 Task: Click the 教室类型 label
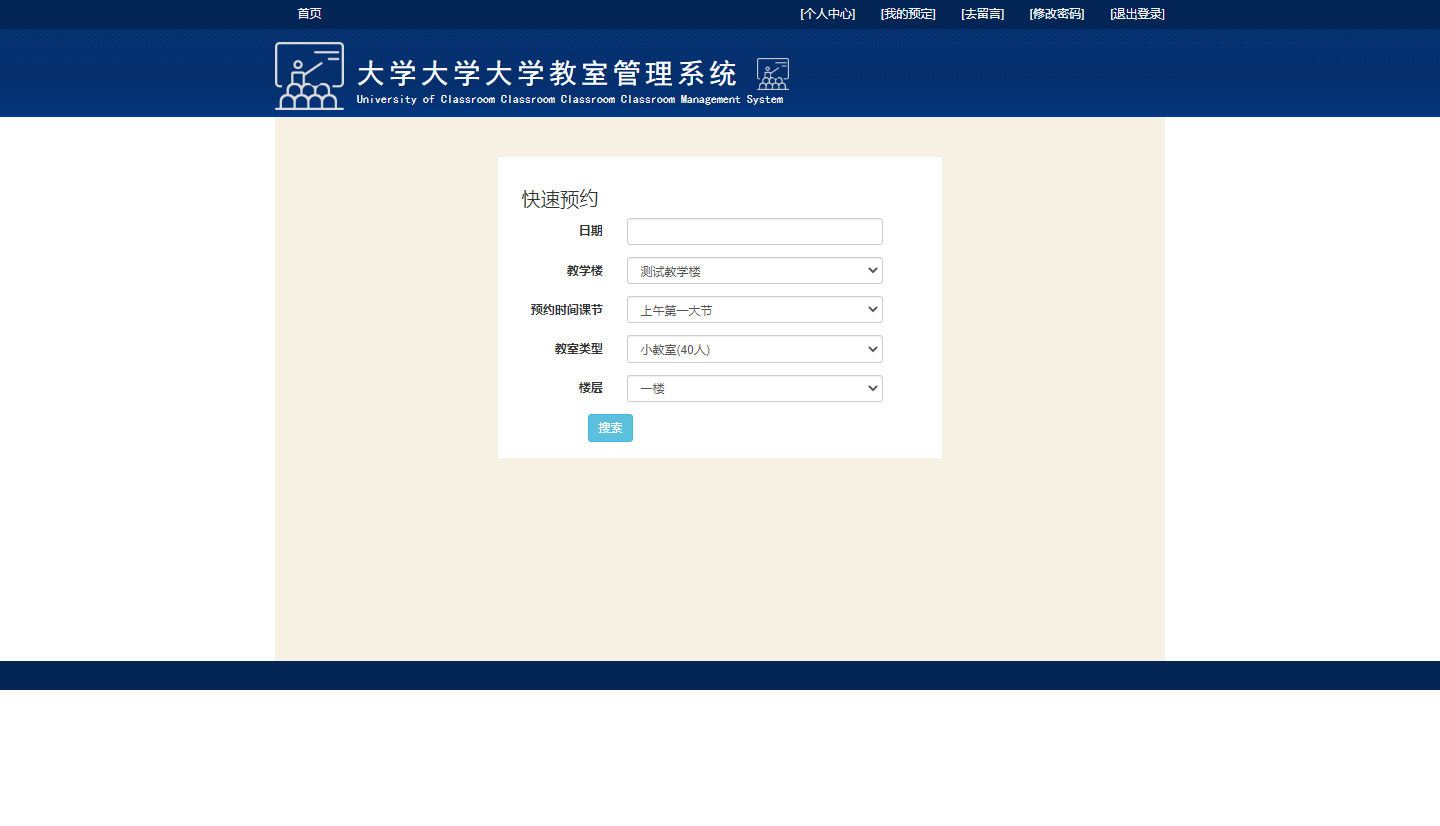[579, 349]
